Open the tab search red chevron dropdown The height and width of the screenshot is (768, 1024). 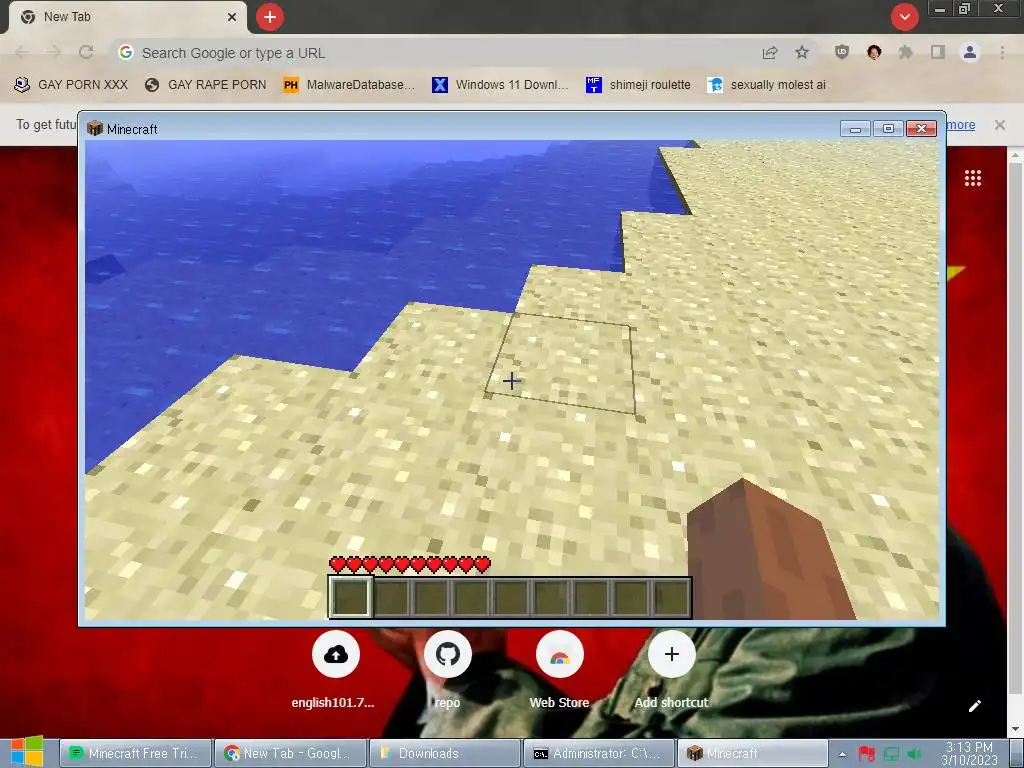pyautogui.click(x=904, y=17)
